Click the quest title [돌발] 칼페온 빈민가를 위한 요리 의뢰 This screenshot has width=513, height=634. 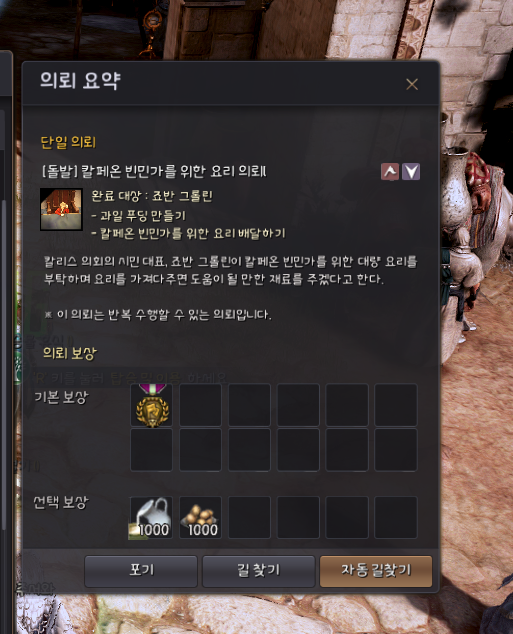coord(154,171)
